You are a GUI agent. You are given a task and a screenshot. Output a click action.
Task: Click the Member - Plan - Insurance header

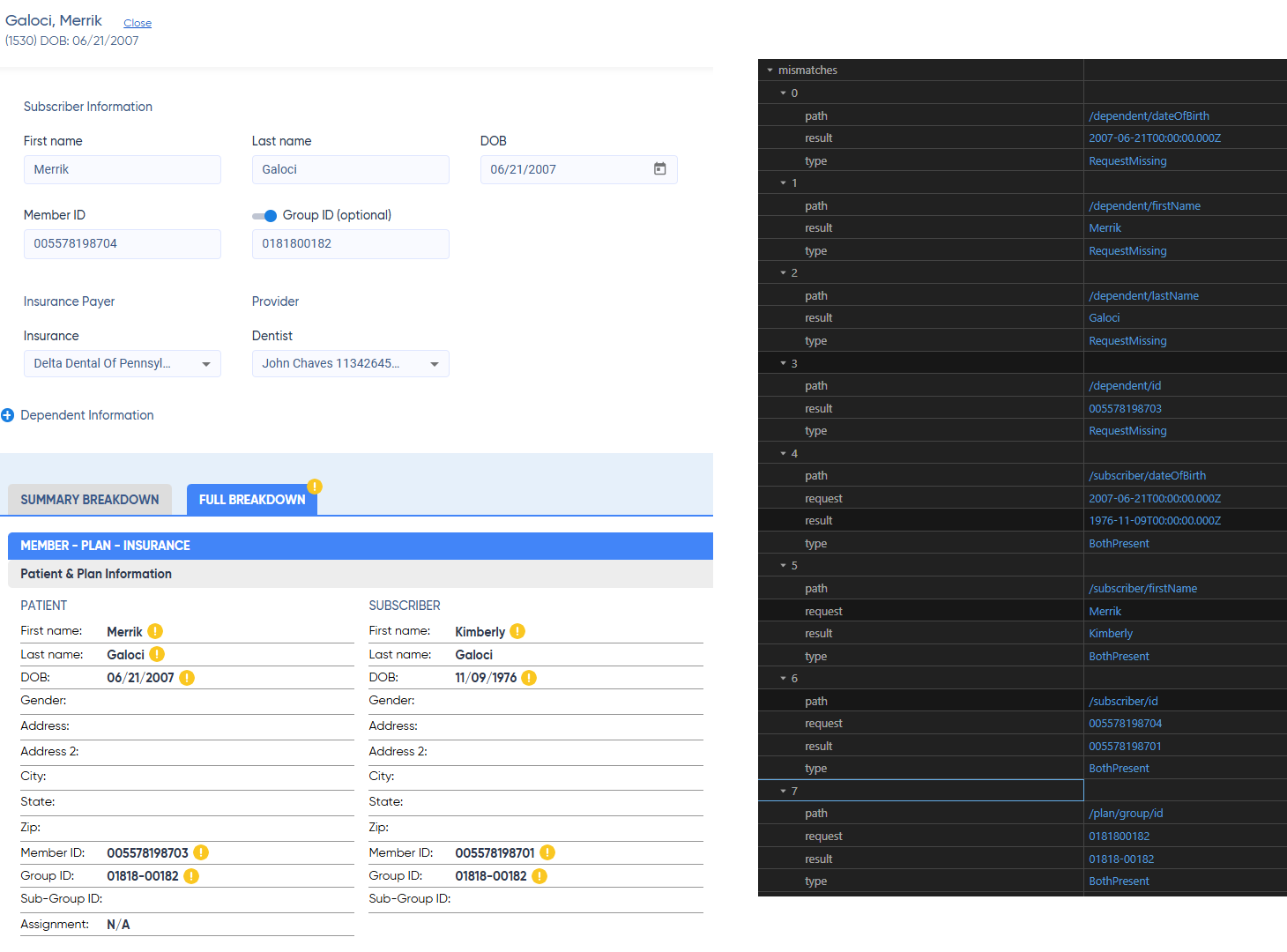point(360,546)
